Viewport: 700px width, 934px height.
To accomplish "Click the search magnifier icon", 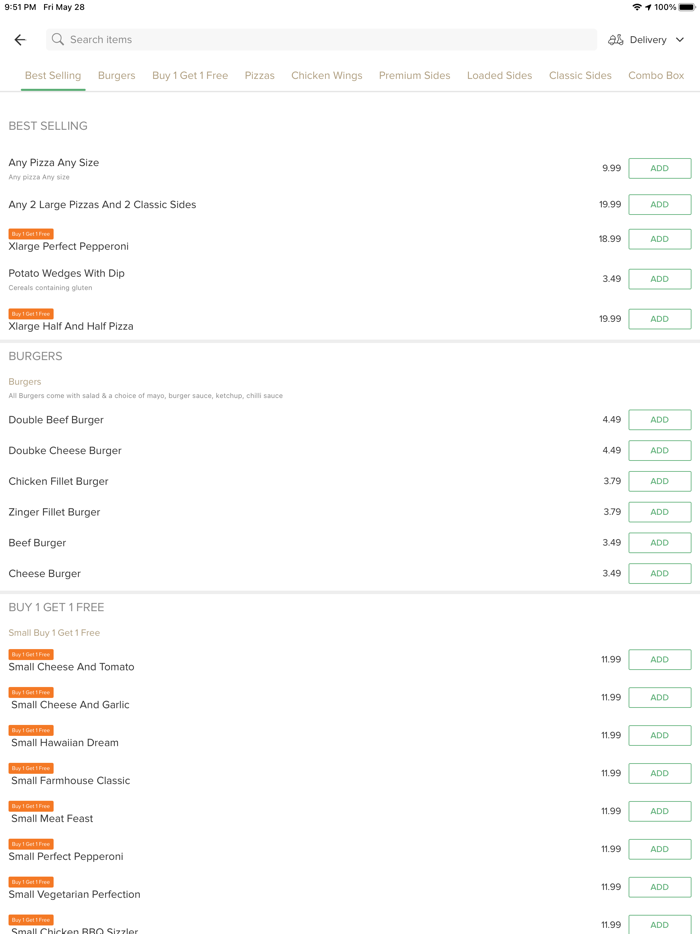I will tap(58, 40).
